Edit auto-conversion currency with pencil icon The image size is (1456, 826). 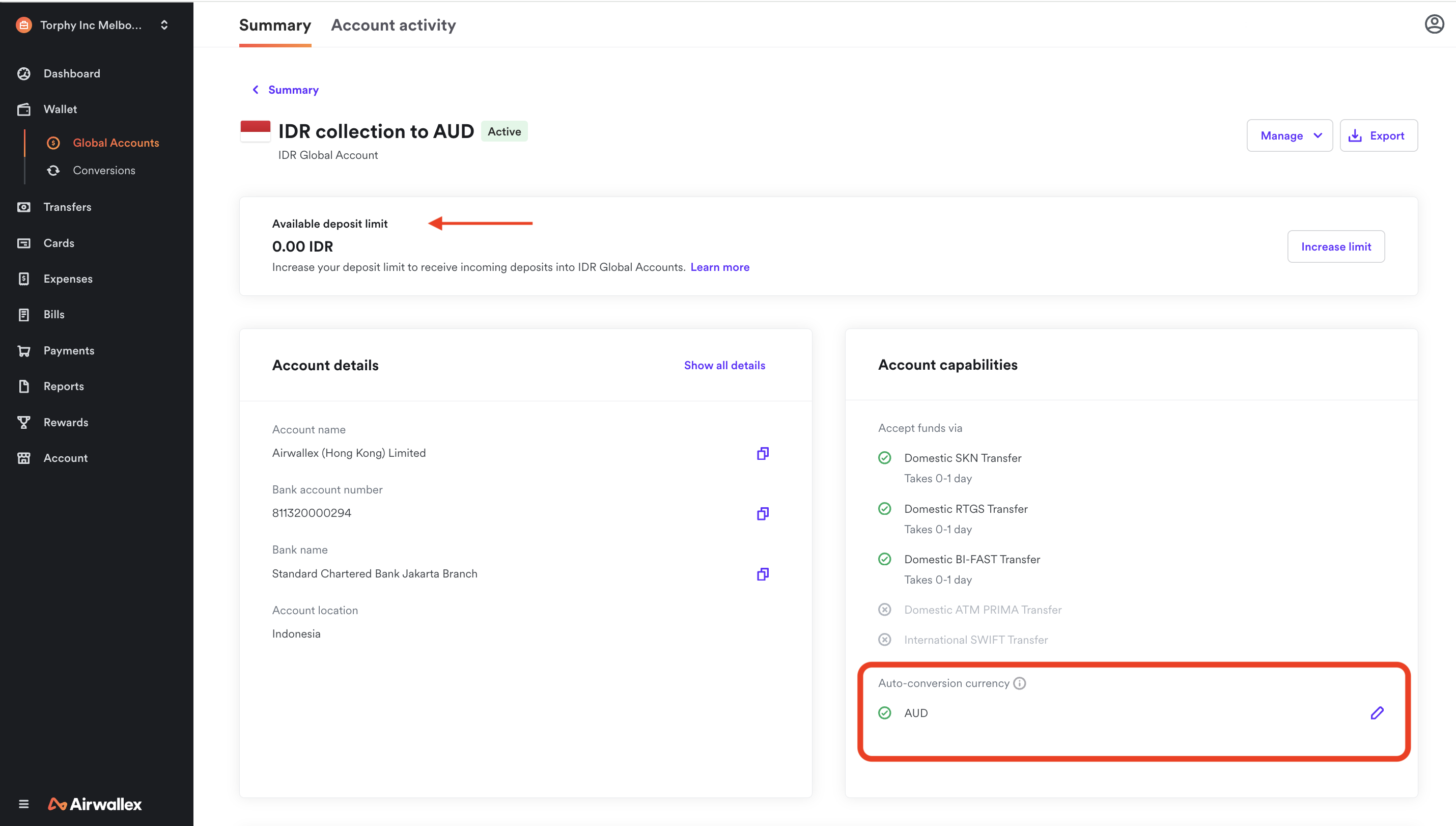pos(1377,713)
